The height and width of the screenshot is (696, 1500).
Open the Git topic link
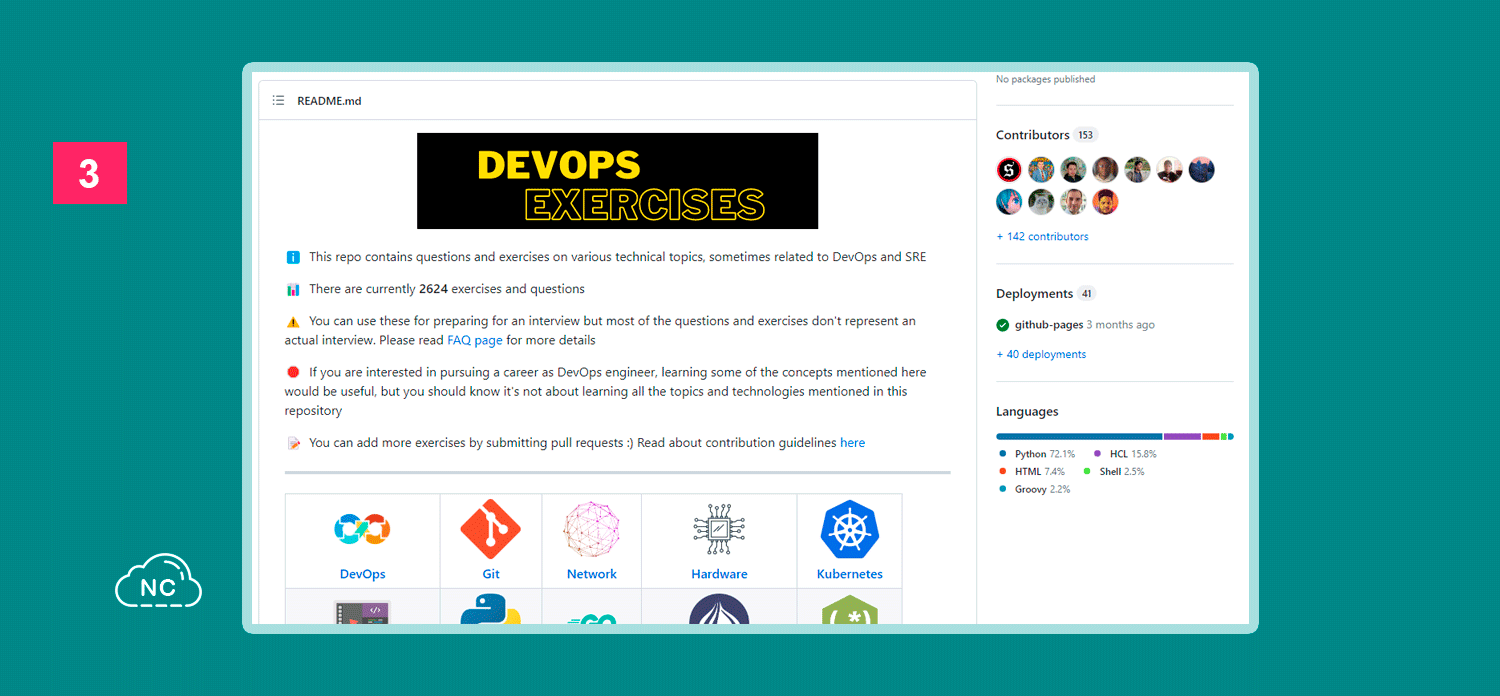tap(491, 574)
